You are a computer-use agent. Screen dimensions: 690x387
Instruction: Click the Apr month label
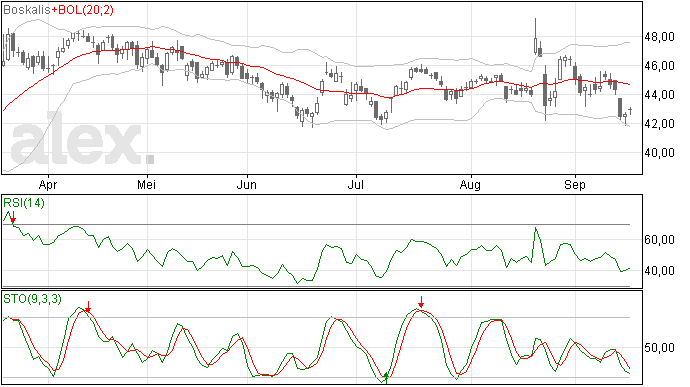click(48, 185)
